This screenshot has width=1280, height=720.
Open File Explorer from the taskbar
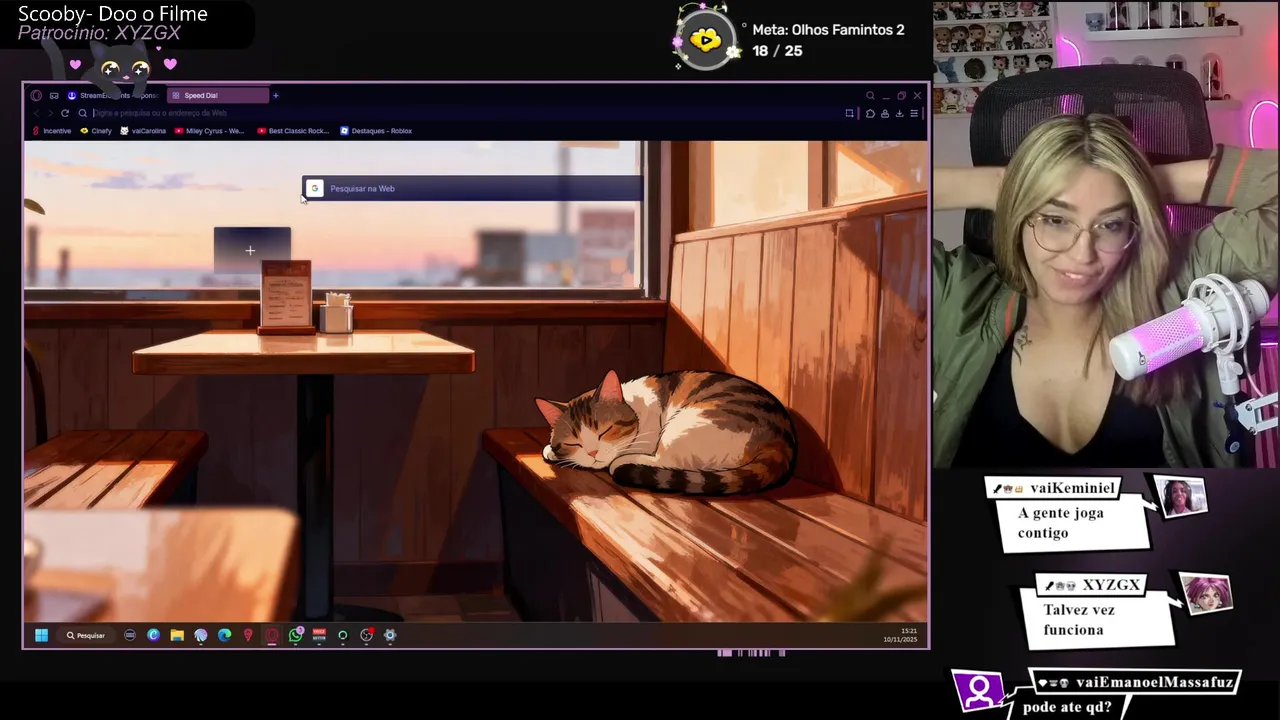177,635
